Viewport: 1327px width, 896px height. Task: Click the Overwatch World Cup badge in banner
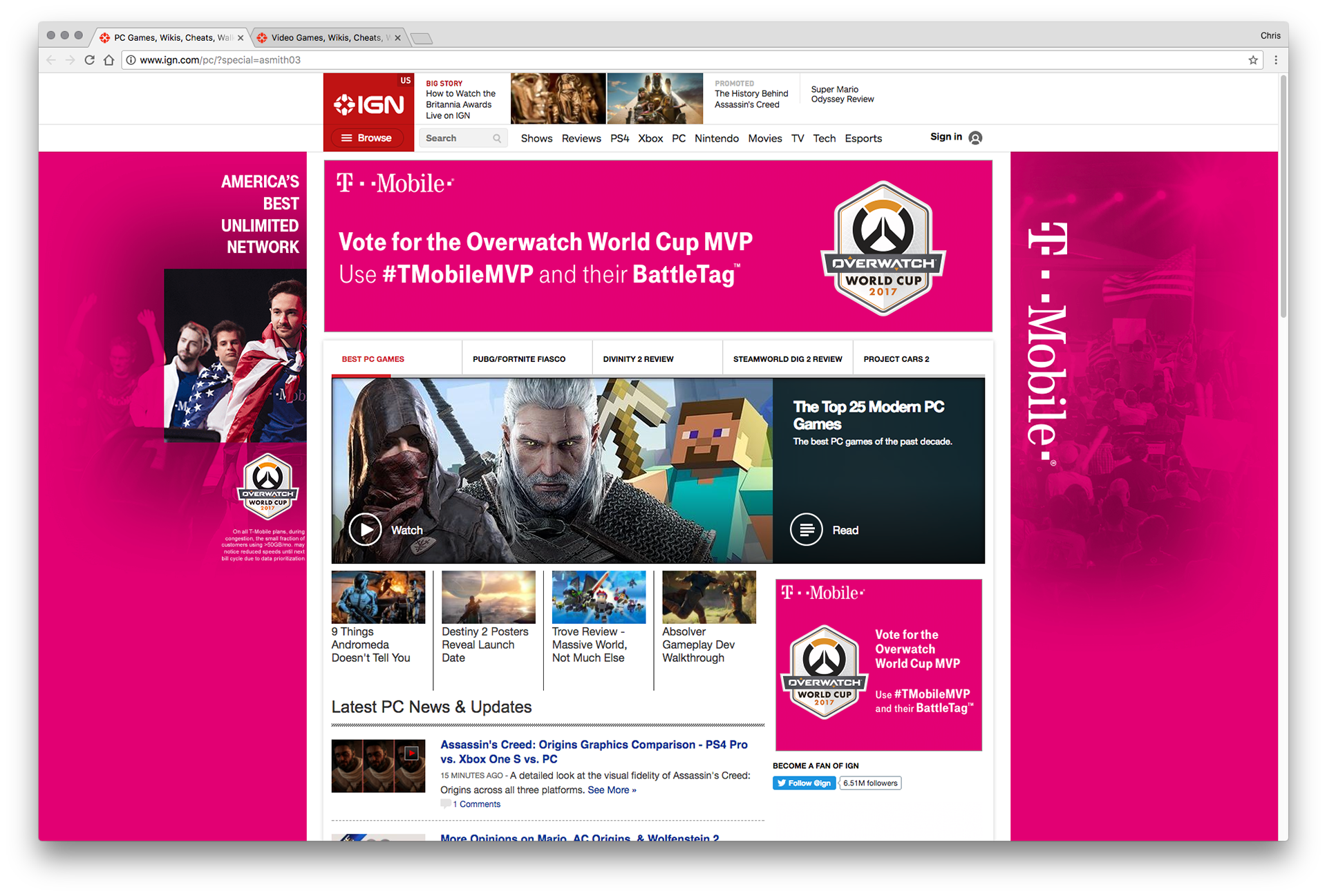[x=883, y=248]
